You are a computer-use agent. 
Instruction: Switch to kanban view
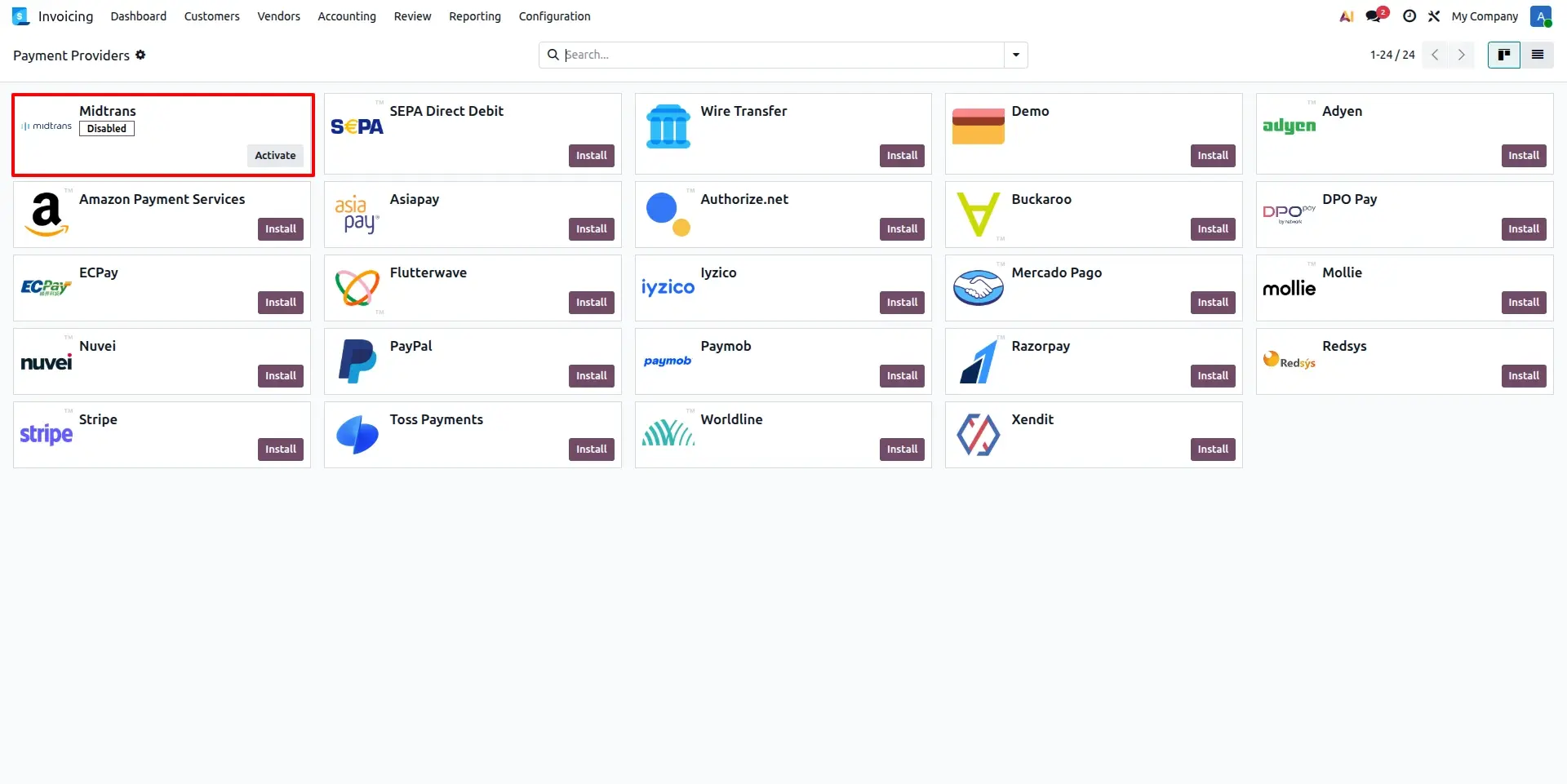tap(1503, 55)
